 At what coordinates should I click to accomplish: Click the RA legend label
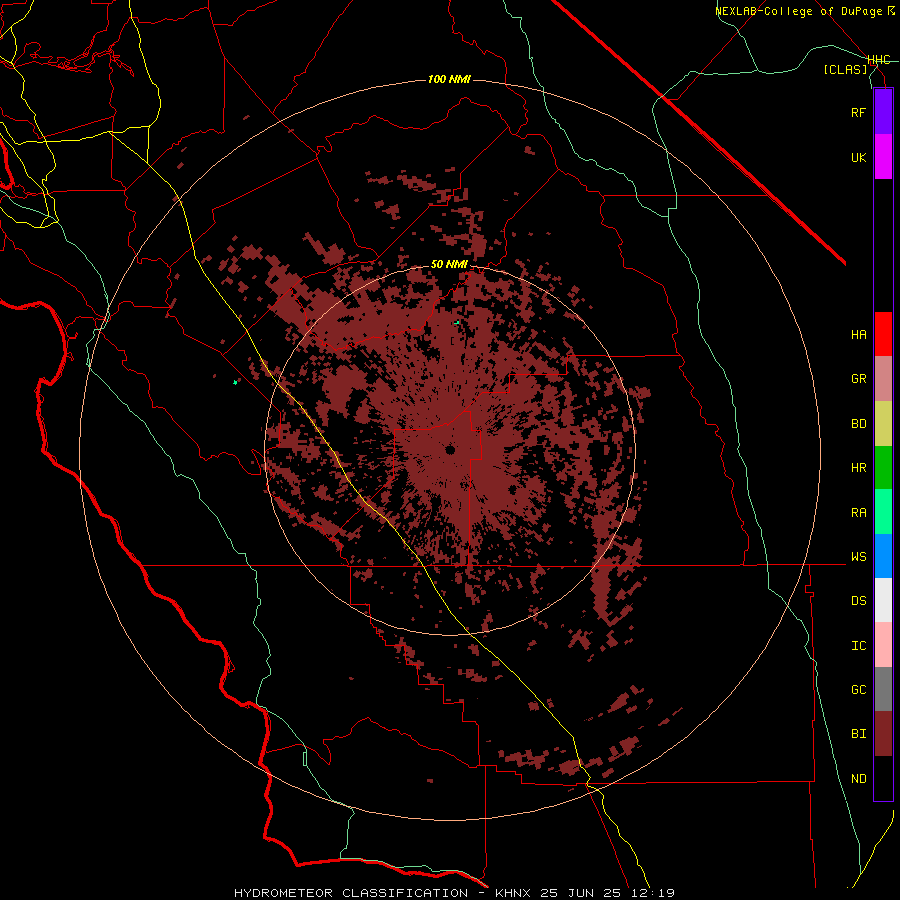859,513
